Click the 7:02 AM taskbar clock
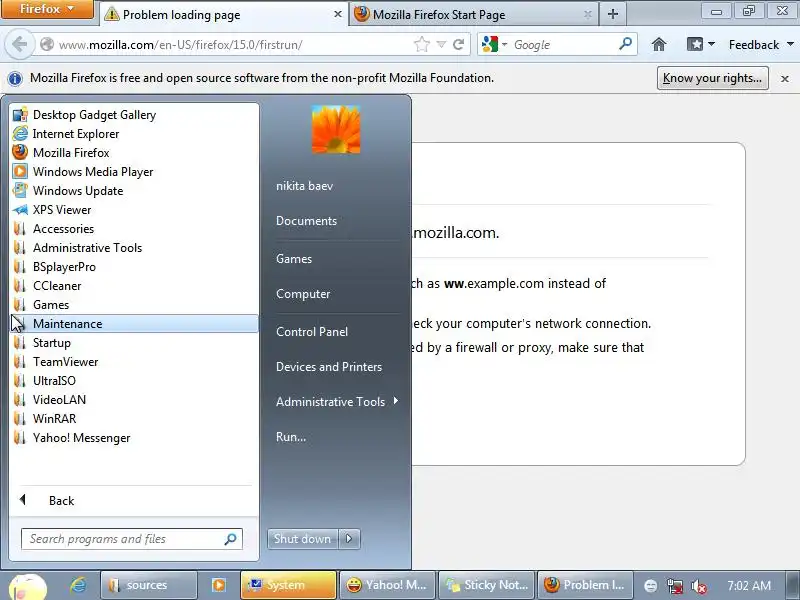 749,586
